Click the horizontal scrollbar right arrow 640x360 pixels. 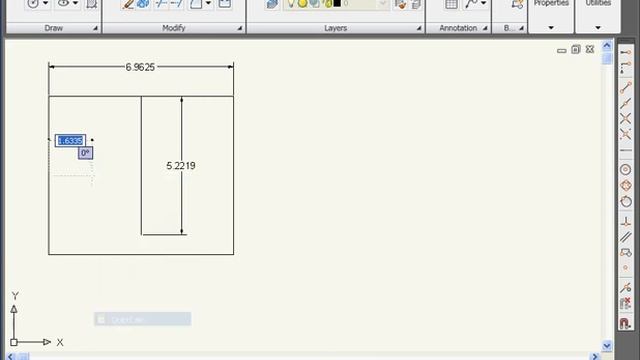[595, 357]
